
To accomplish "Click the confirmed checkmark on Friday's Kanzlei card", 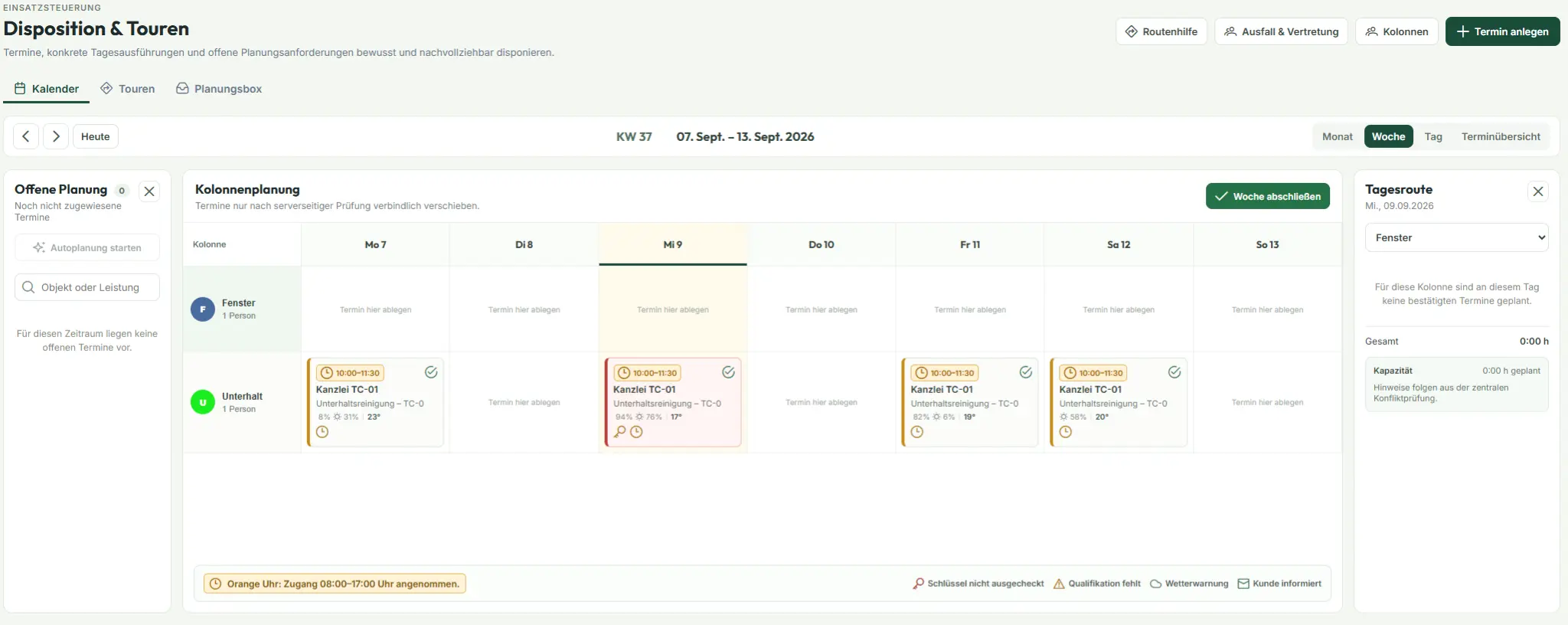I will coord(1025,372).
